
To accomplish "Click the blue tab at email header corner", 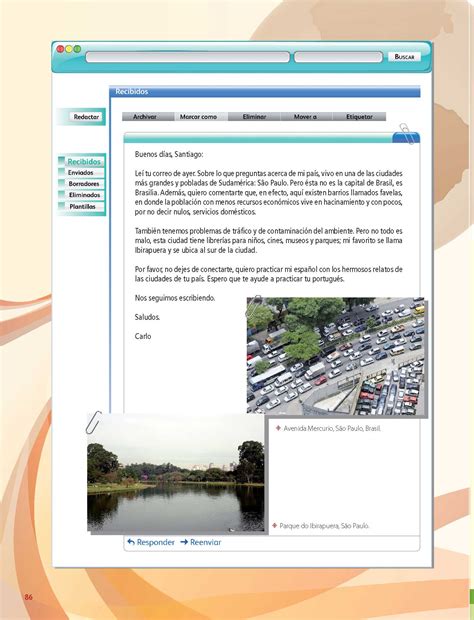I will click(406, 138).
